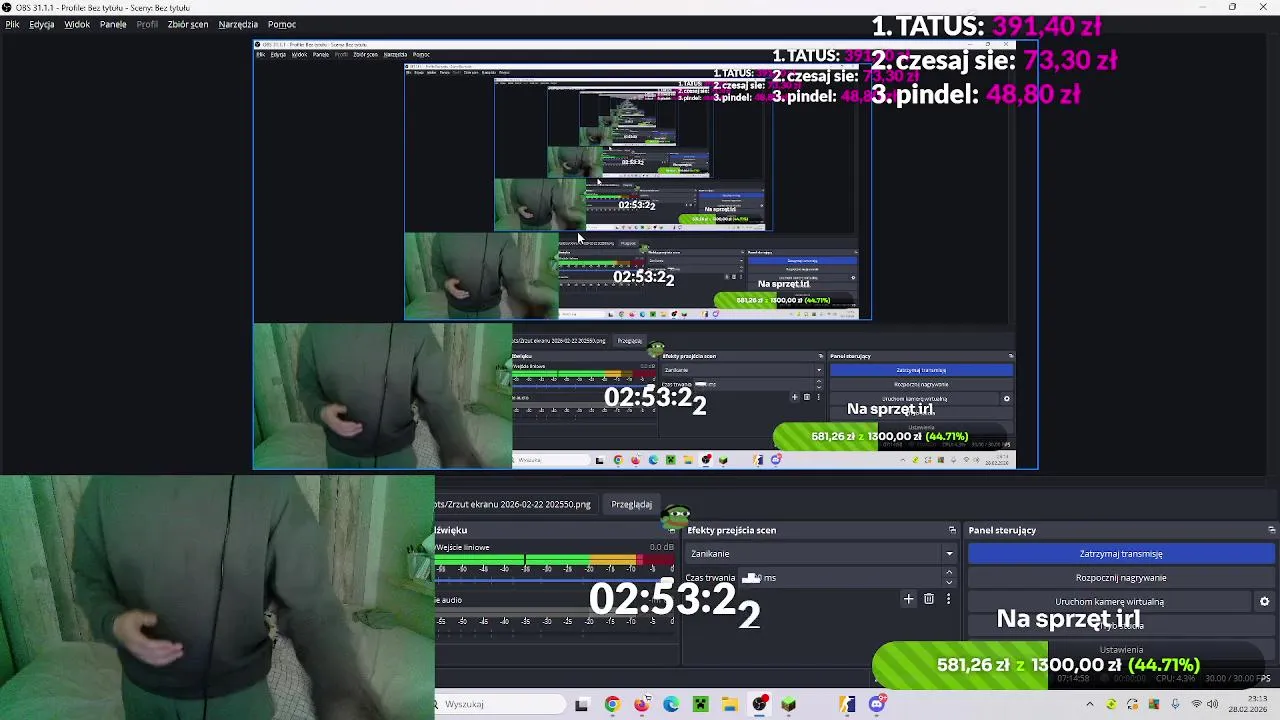
Task: Open Firefox from the taskbar
Action: (642, 705)
